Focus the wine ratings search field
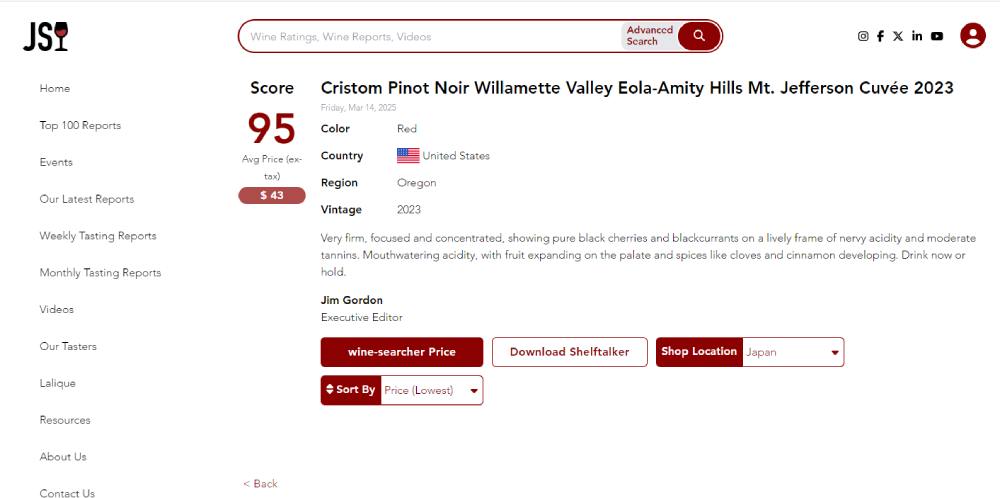Screen dimensions: 1000x498 (430, 37)
